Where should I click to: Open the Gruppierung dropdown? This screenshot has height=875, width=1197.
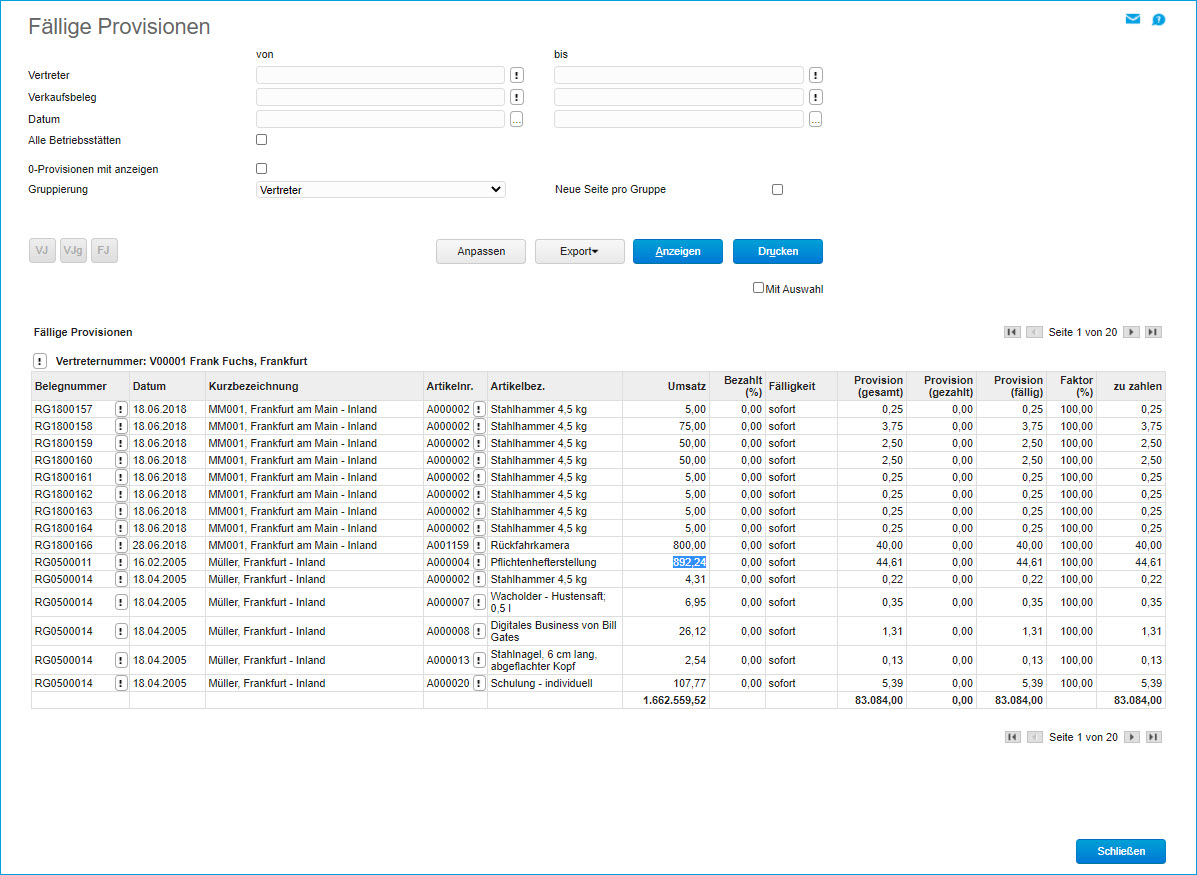(x=381, y=189)
